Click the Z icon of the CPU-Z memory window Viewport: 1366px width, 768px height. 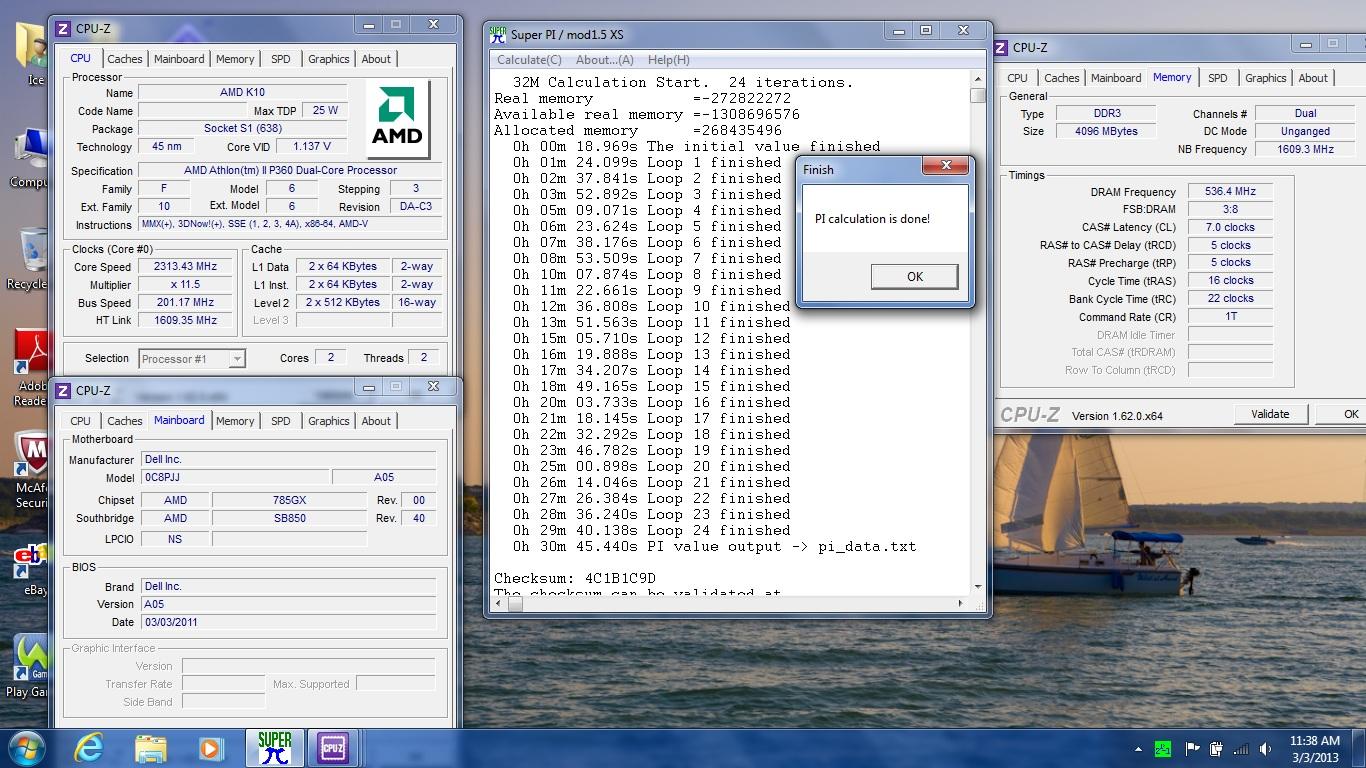pos(1001,47)
